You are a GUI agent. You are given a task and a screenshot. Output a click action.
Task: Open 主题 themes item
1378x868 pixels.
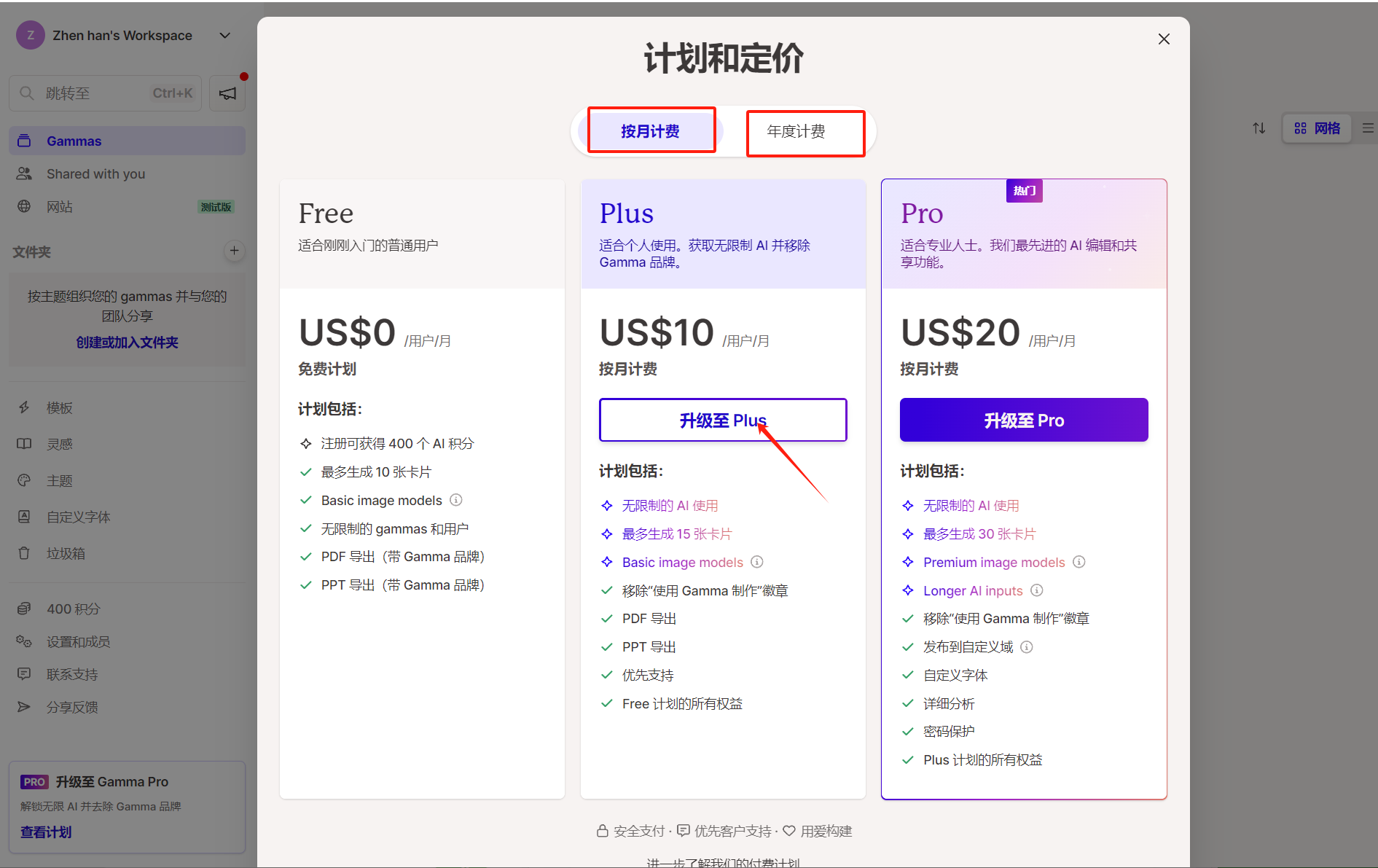127,481
